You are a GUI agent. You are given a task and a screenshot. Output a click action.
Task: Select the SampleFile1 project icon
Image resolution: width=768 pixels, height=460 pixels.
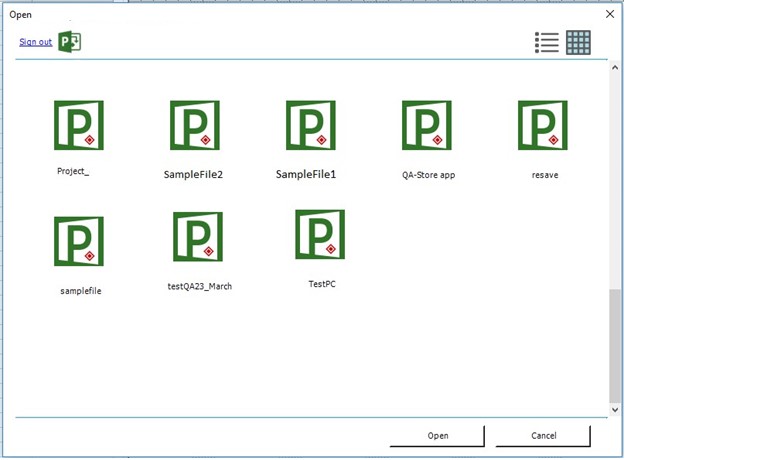311,125
